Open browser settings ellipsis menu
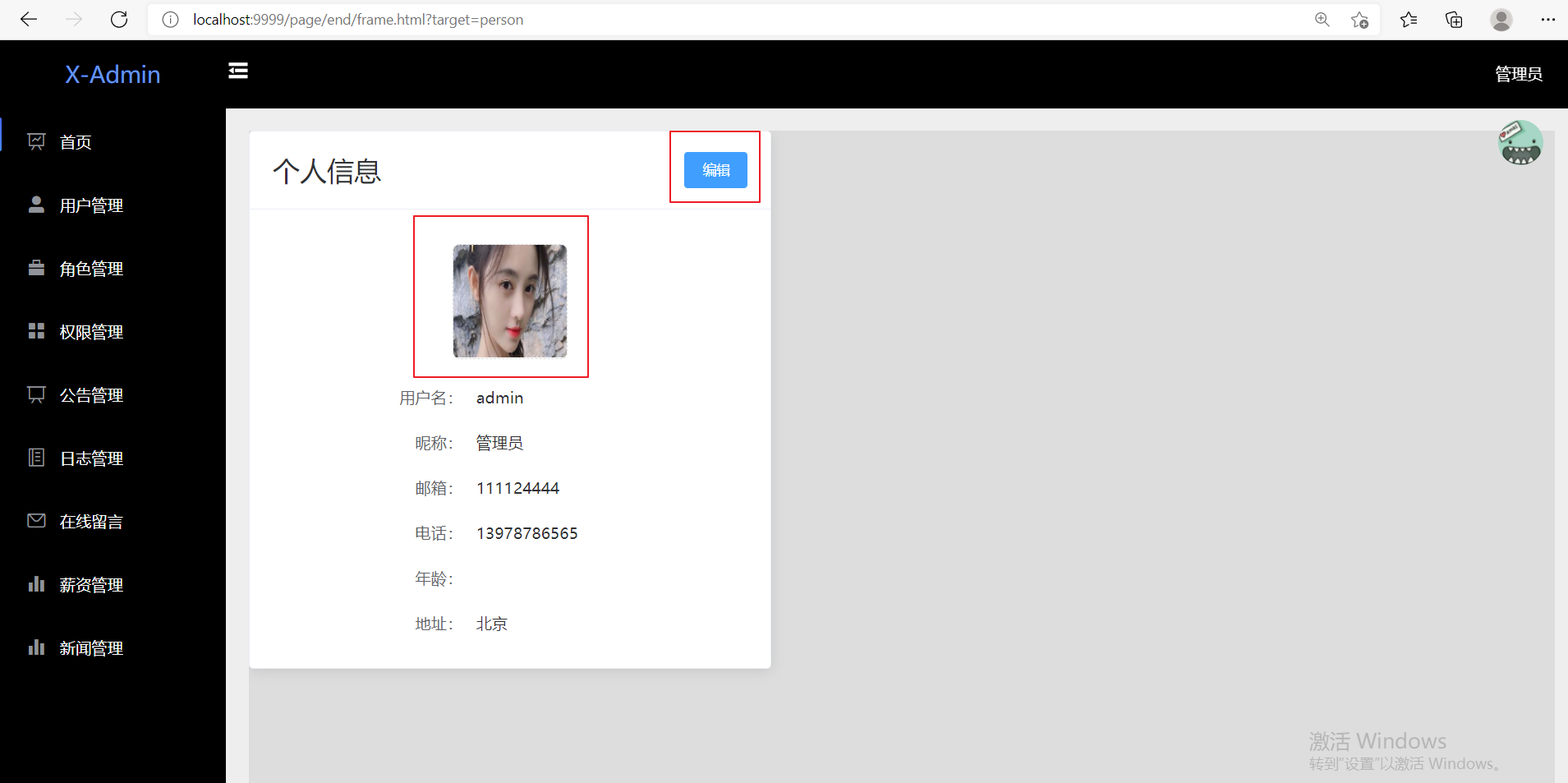 (x=1547, y=20)
